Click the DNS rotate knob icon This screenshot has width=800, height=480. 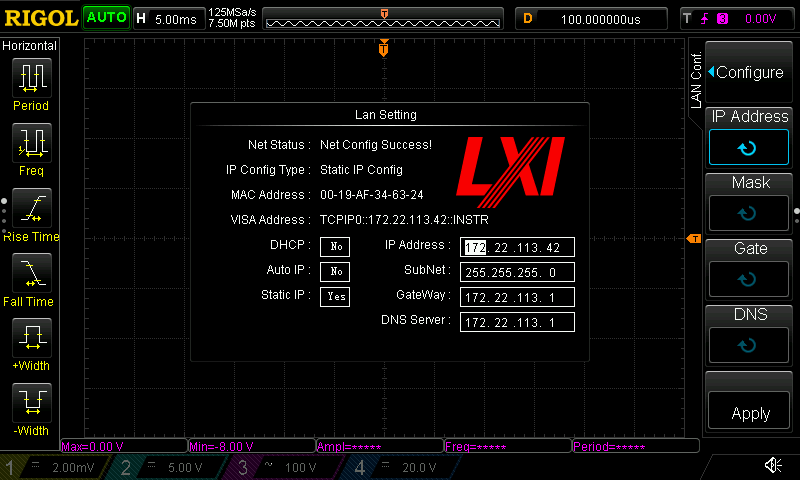tap(748, 345)
